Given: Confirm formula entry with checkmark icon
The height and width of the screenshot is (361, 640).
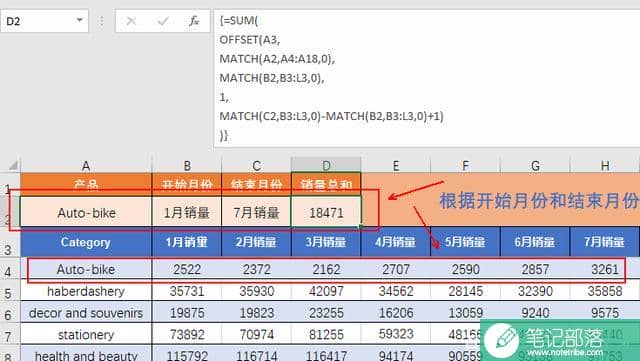Looking at the screenshot, I should (x=163, y=21).
